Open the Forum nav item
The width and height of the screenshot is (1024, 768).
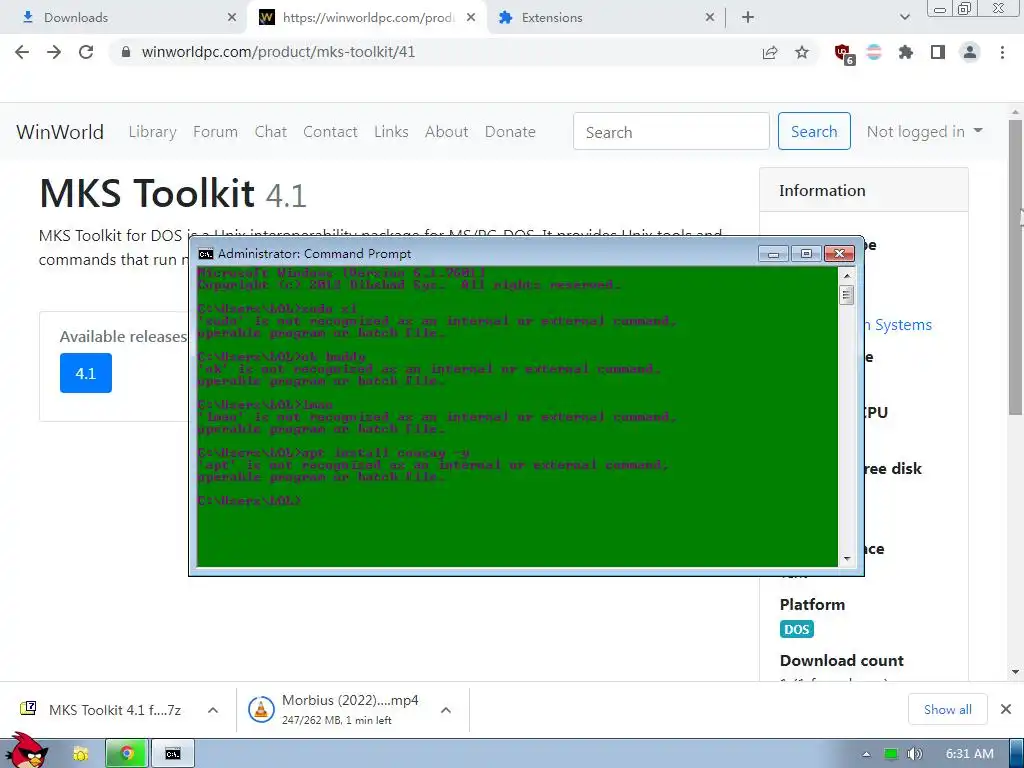[x=215, y=132]
